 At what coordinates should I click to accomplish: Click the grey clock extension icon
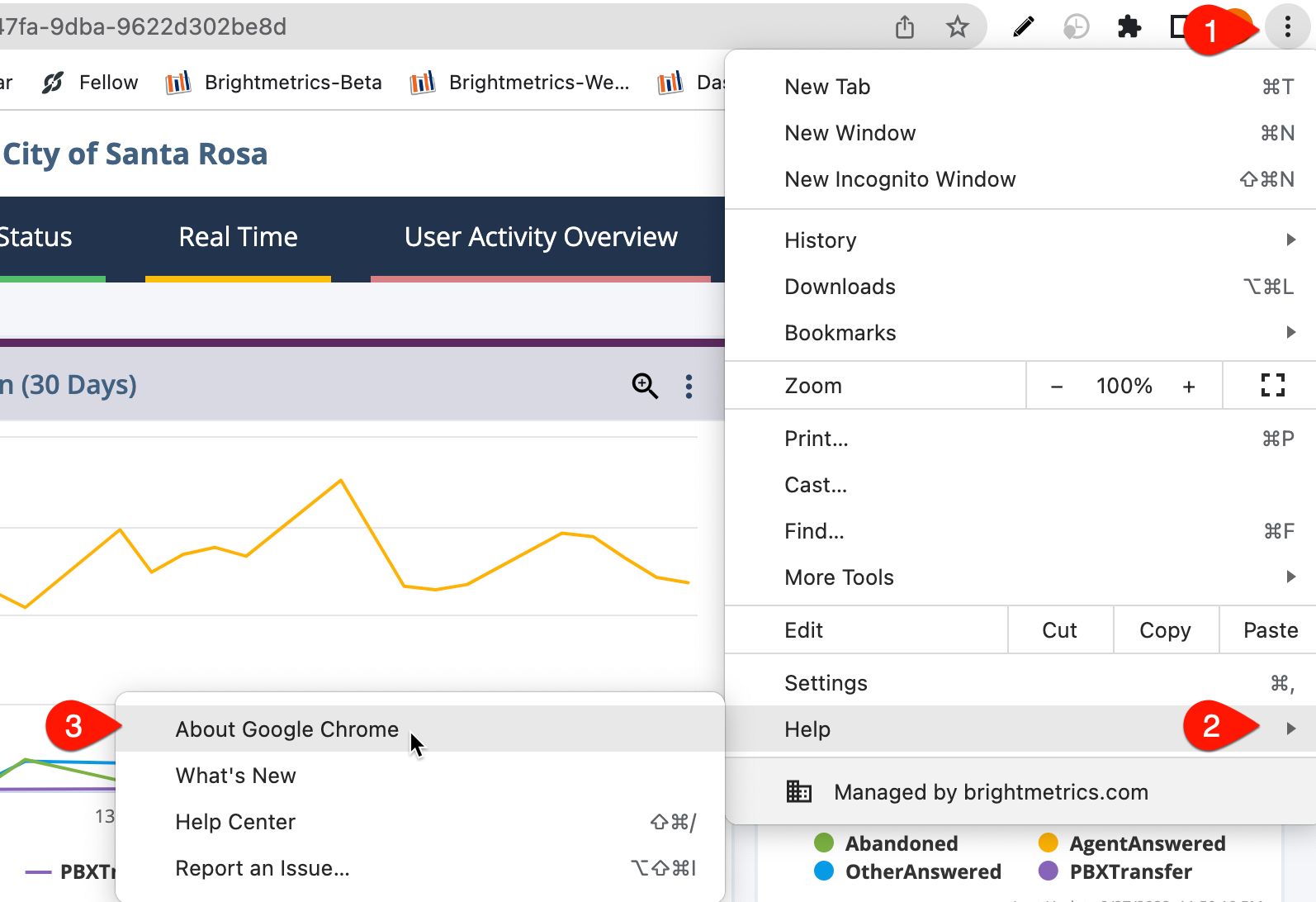[x=1076, y=27]
